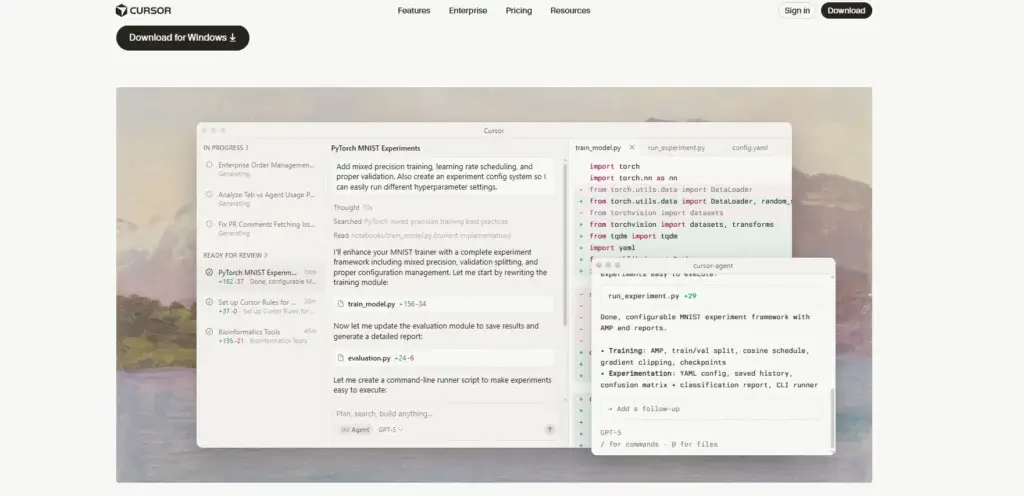
Task: Click the READY FOR REVIEW 3 section header
Action: pyautogui.click(x=235, y=255)
